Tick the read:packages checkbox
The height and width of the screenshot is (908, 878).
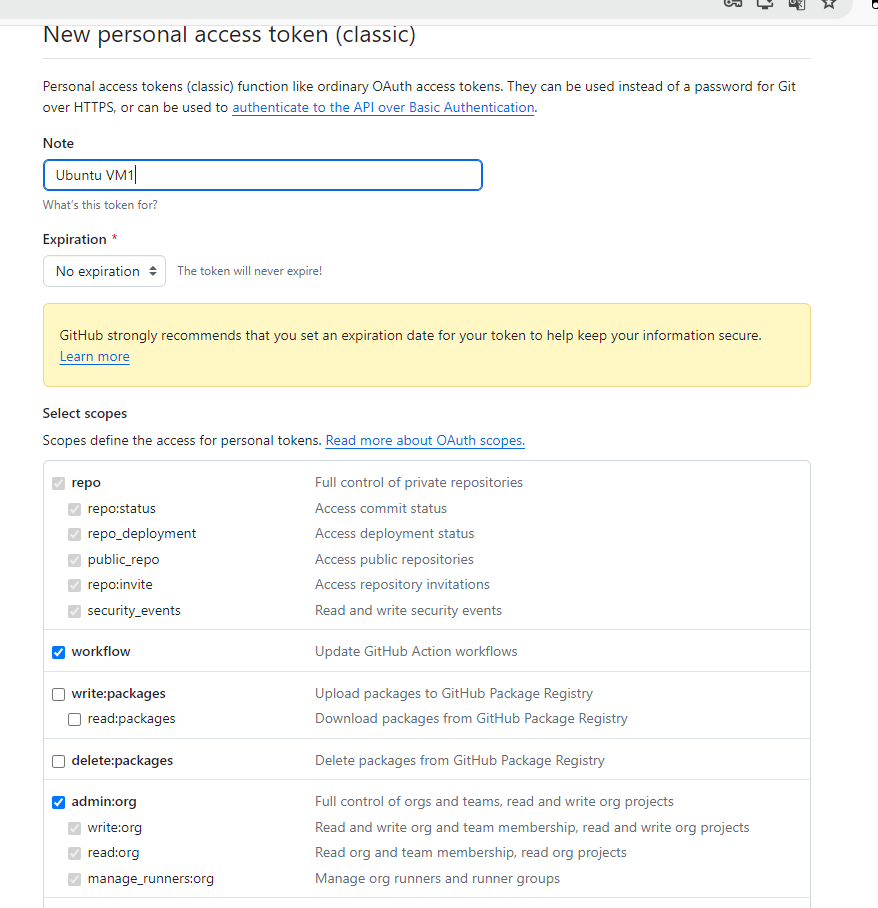click(75, 719)
